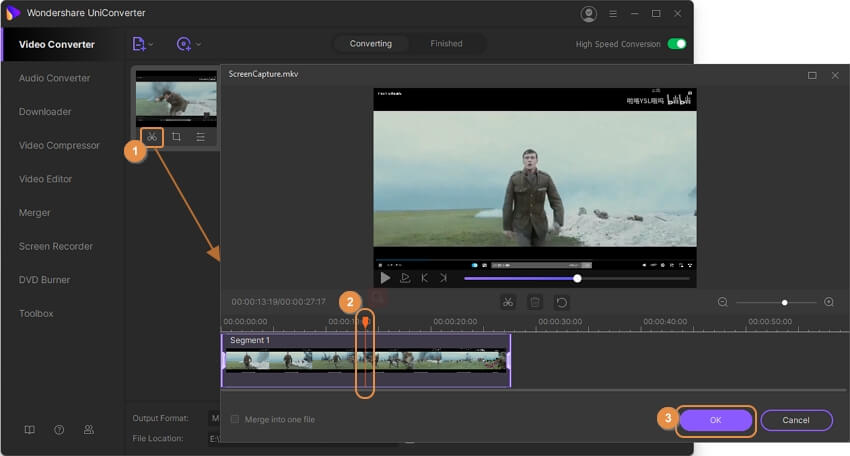Image resolution: width=850 pixels, height=456 pixels.
Task: Delete the segment with the trash icon
Action: (x=535, y=302)
